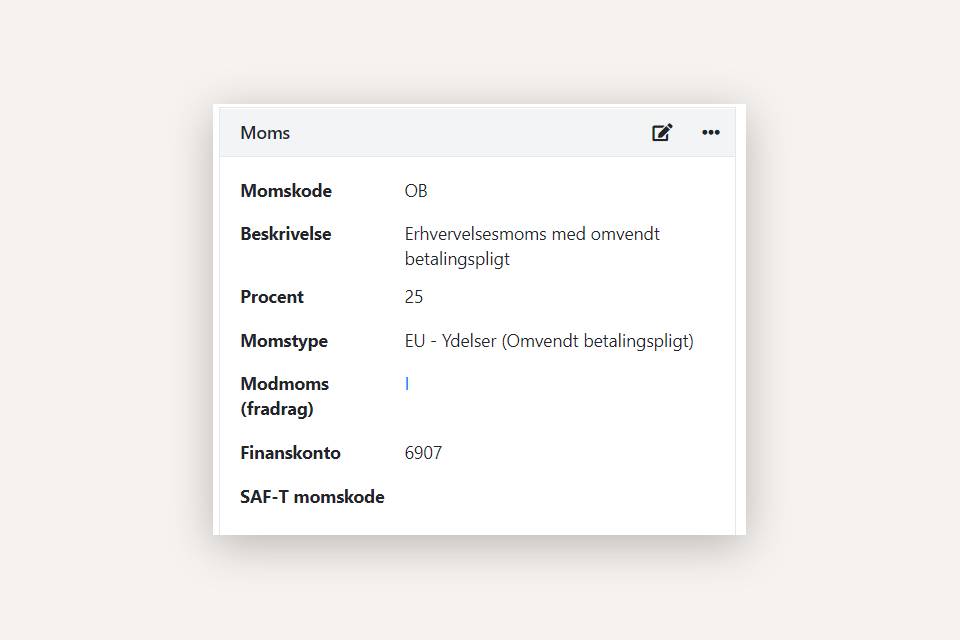The image size is (960, 640).
Task: Select the Momskode value OB
Action: click(416, 190)
